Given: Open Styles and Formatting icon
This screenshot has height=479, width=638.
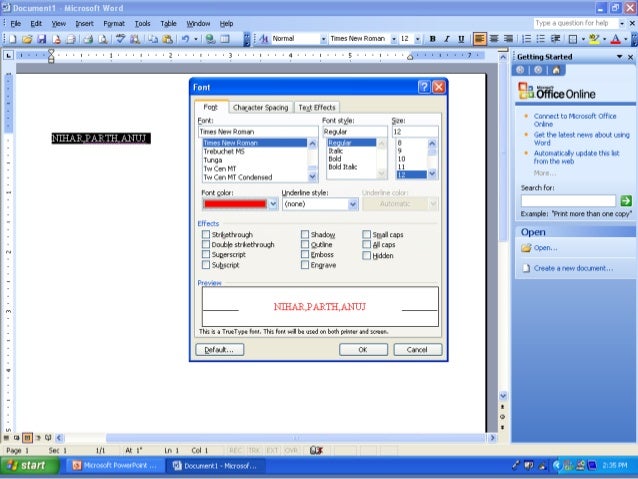Looking at the screenshot, I should (264, 39).
